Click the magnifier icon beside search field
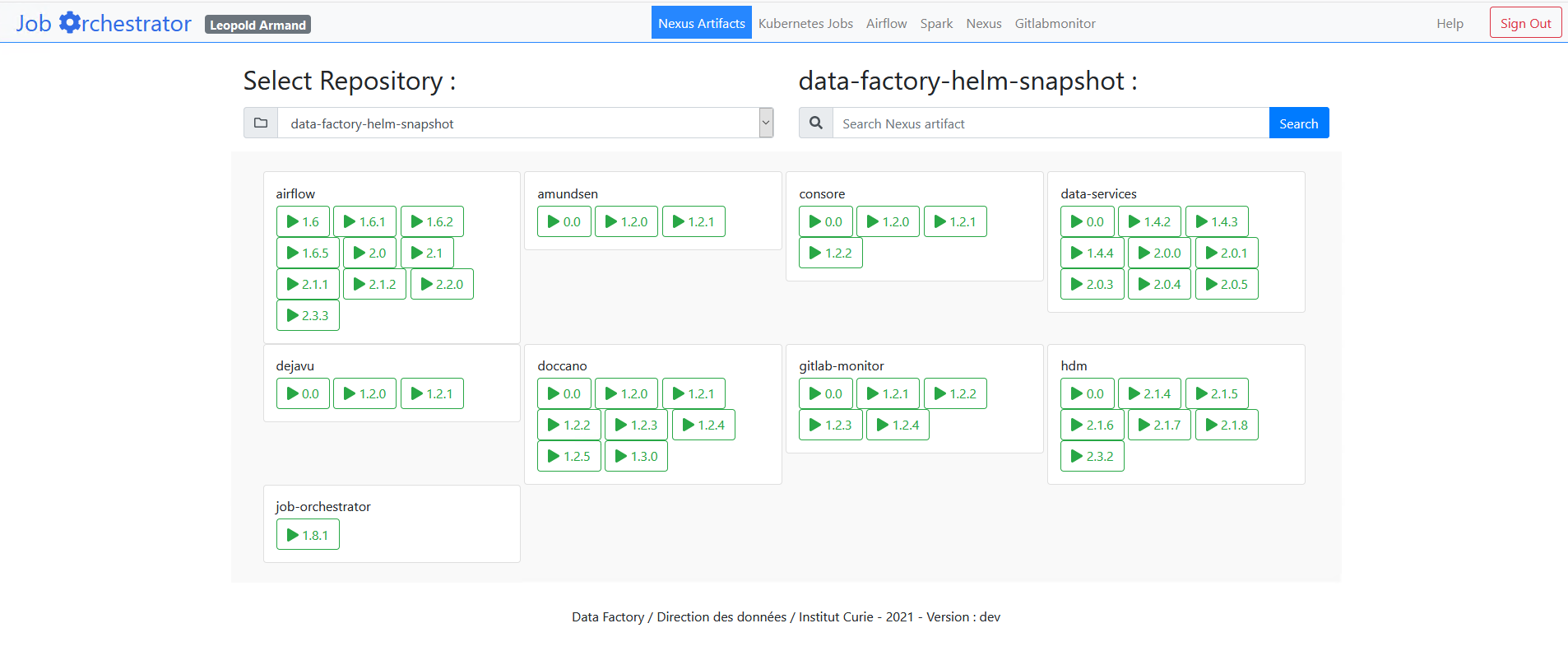The image size is (1568, 665). pyautogui.click(x=816, y=123)
